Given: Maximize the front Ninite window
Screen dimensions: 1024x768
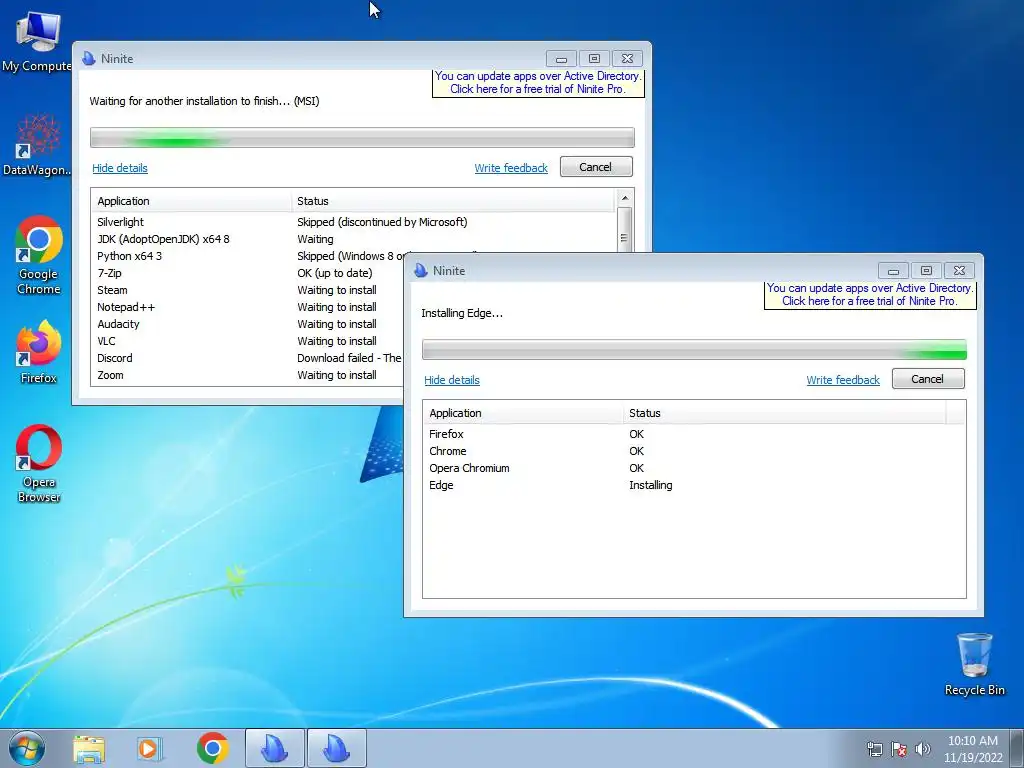Looking at the screenshot, I should (926, 270).
